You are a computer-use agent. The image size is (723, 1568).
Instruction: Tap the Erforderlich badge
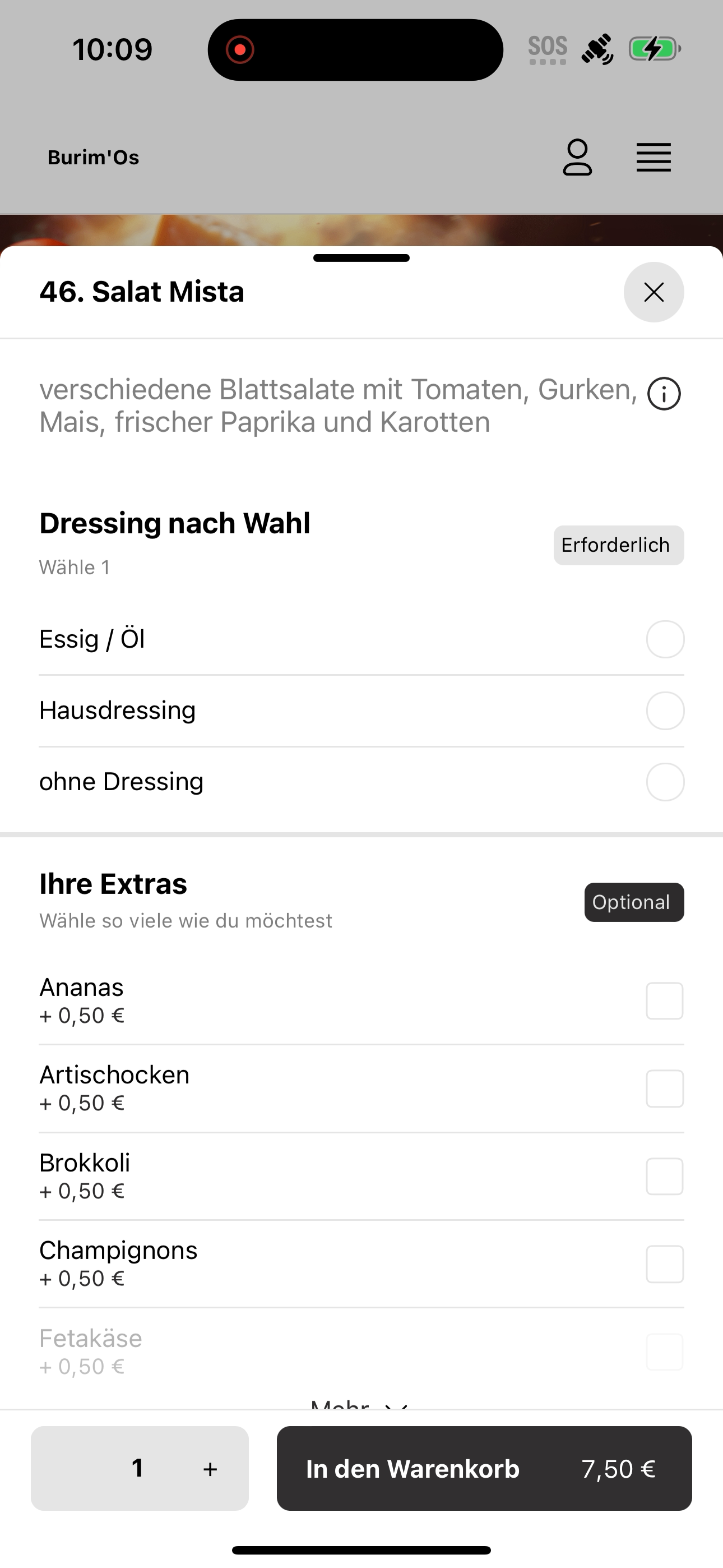(x=618, y=545)
